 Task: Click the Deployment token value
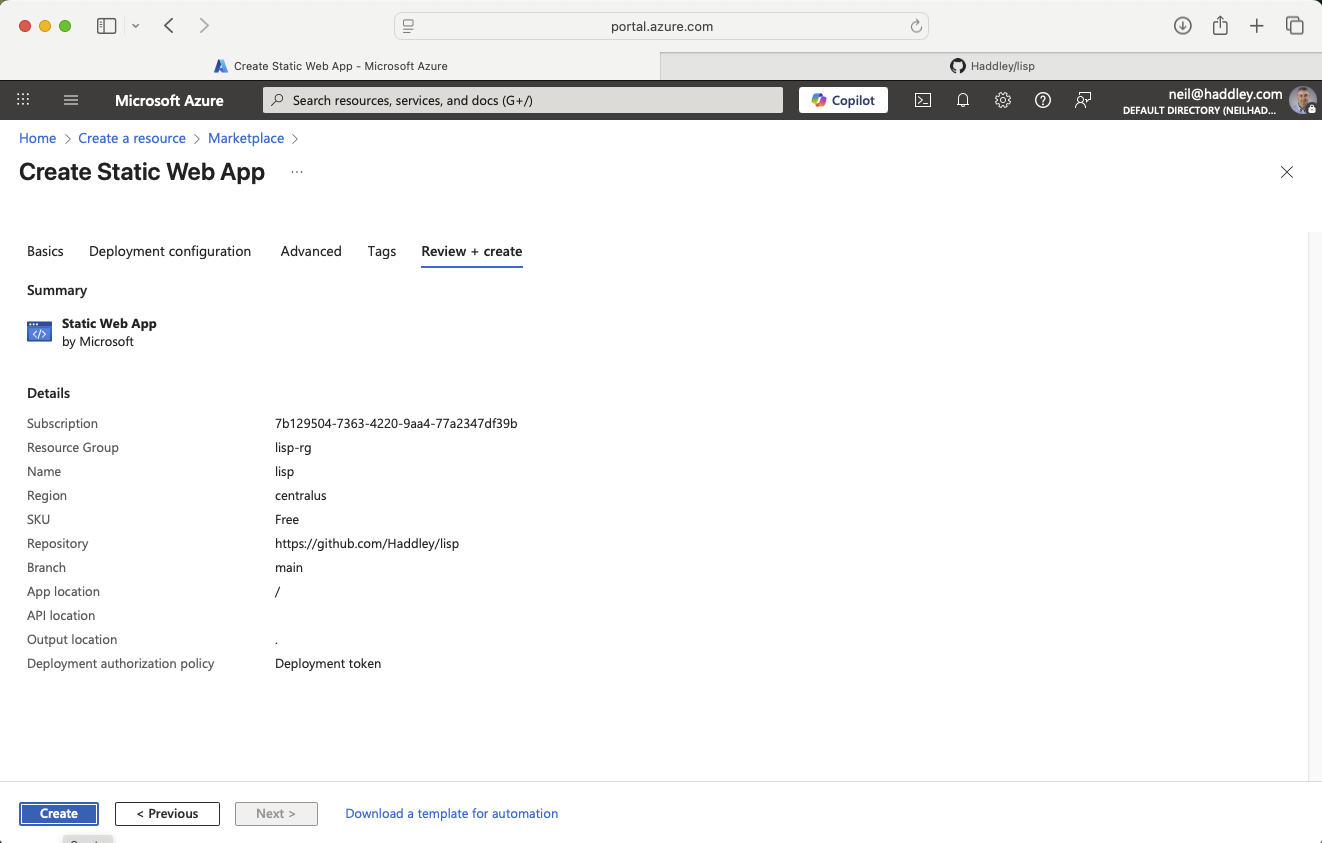click(x=328, y=664)
